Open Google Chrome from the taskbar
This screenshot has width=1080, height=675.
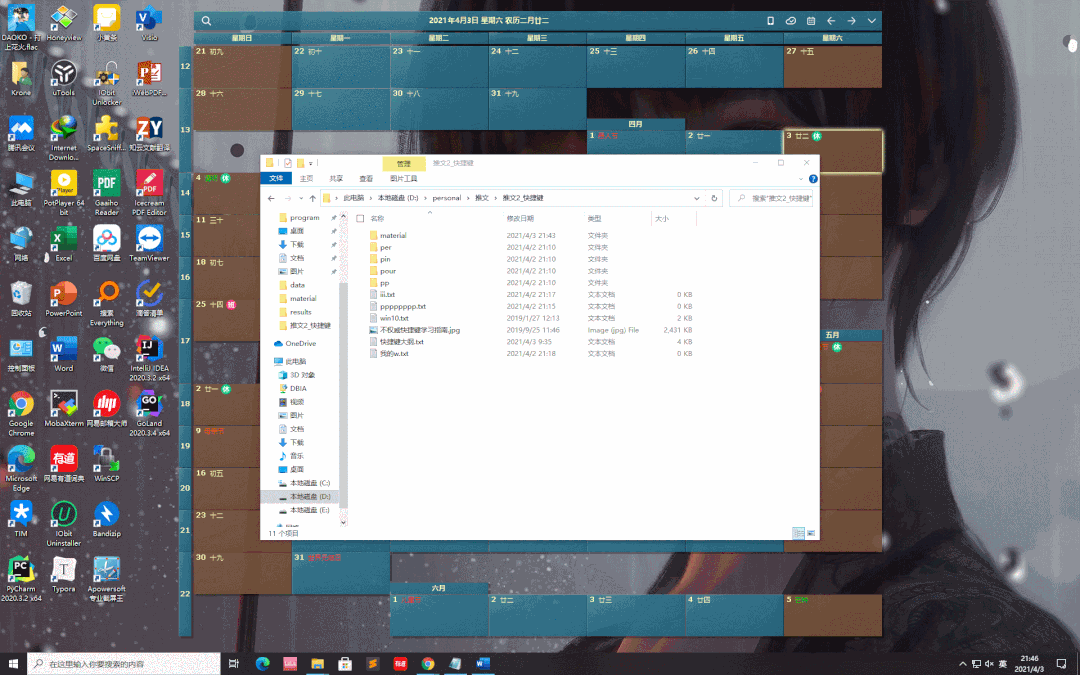click(x=428, y=663)
